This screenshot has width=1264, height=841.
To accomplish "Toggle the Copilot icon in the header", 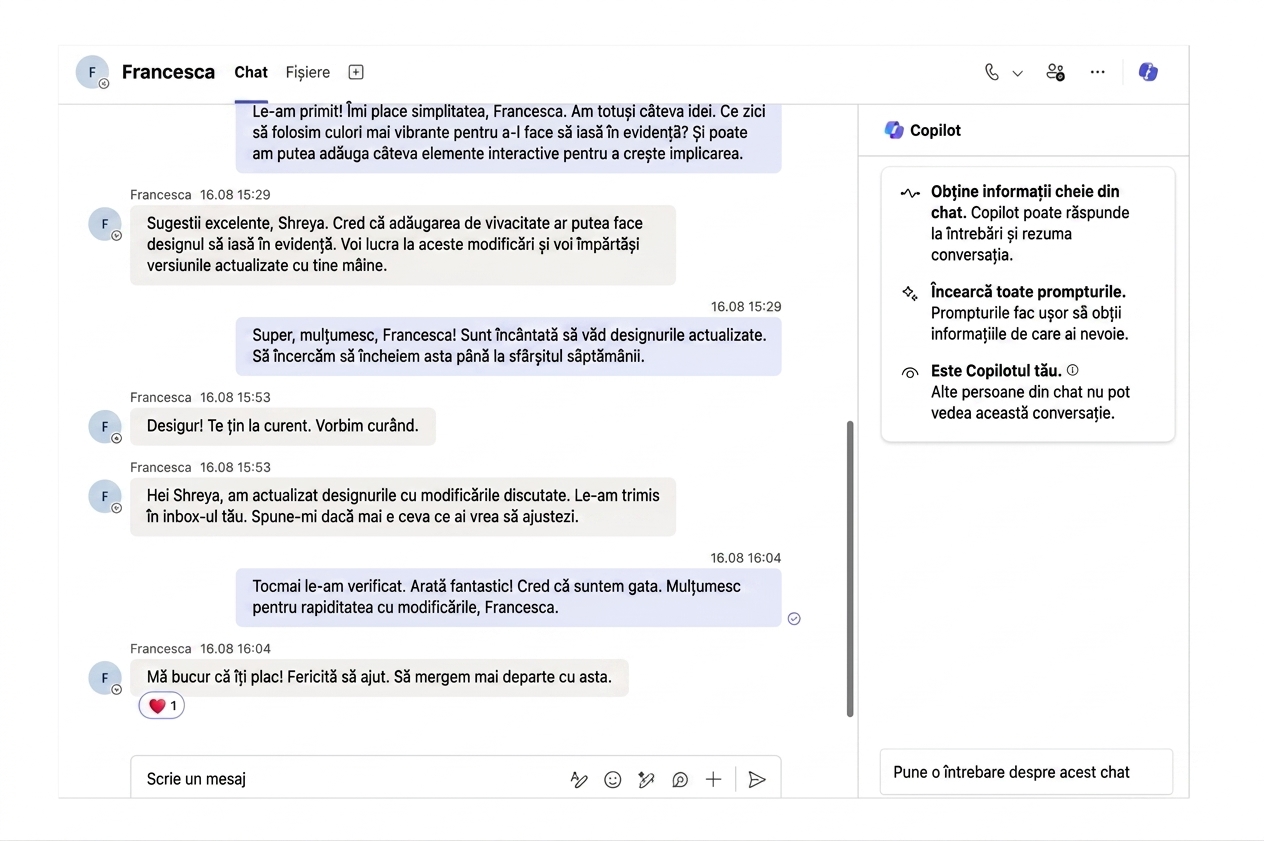I will pyautogui.click(x=1148, y=72).
